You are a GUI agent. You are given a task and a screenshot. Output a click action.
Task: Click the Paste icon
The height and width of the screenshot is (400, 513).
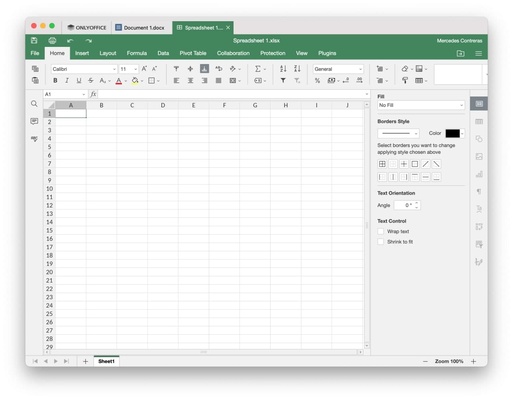[x=35, y=80]
